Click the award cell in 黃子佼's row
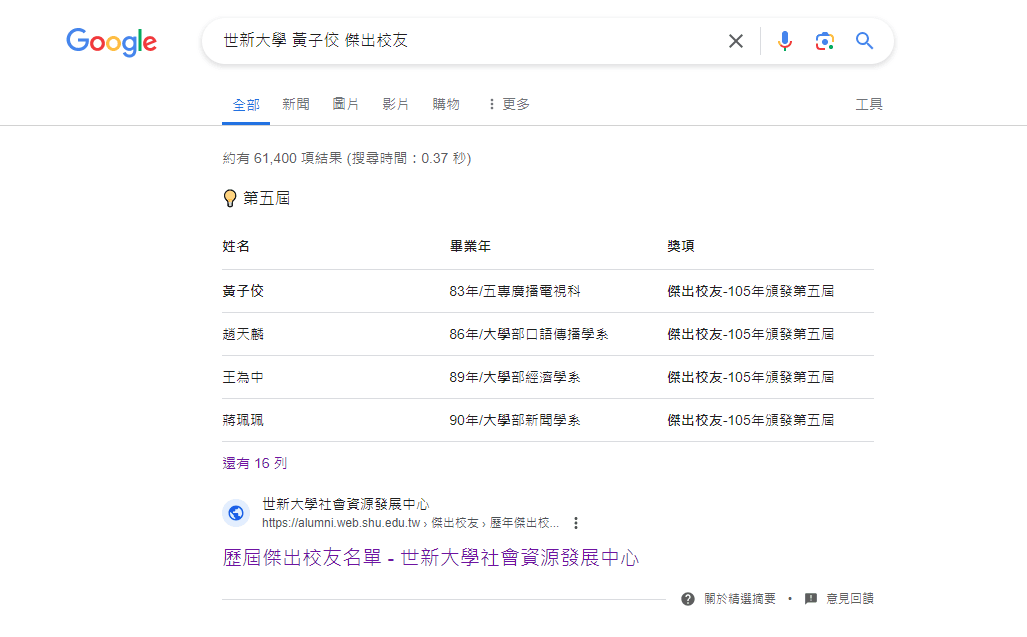 751,291
